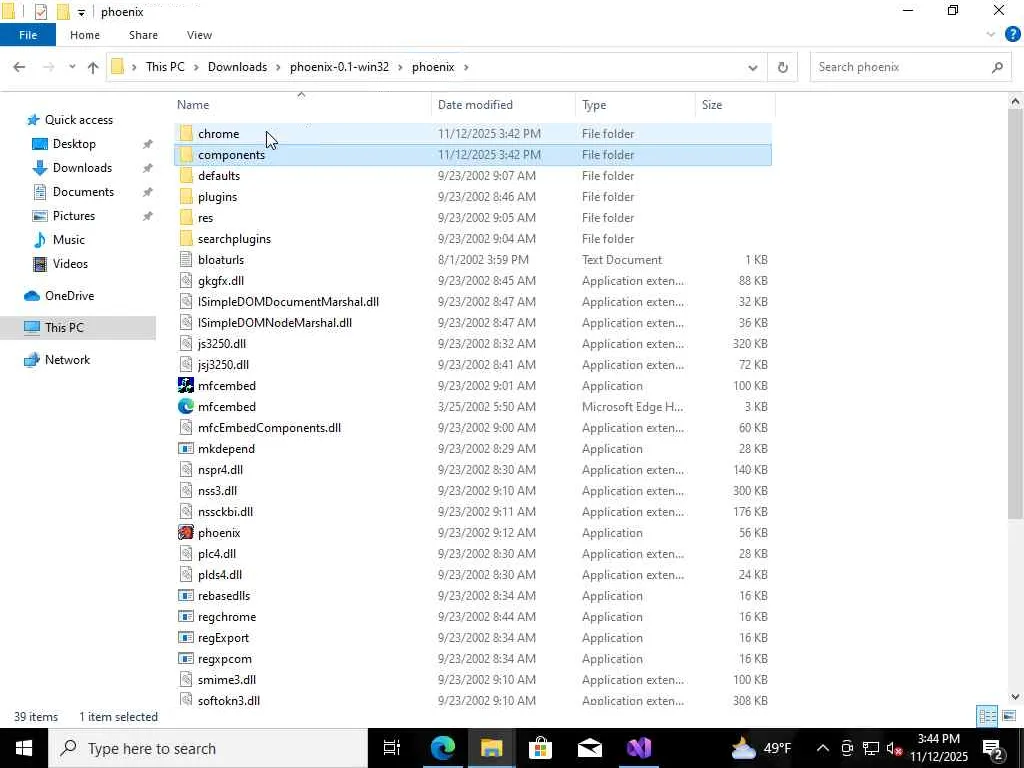Open recent locations dropdown arrow
The width and height of the screenshot is (1024, 768).
click(x=72, y=67)
